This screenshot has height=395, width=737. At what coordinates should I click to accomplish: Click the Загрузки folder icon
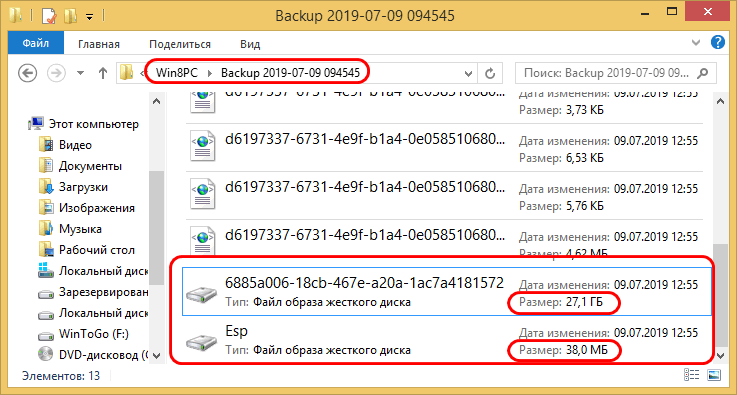[47, 187]
